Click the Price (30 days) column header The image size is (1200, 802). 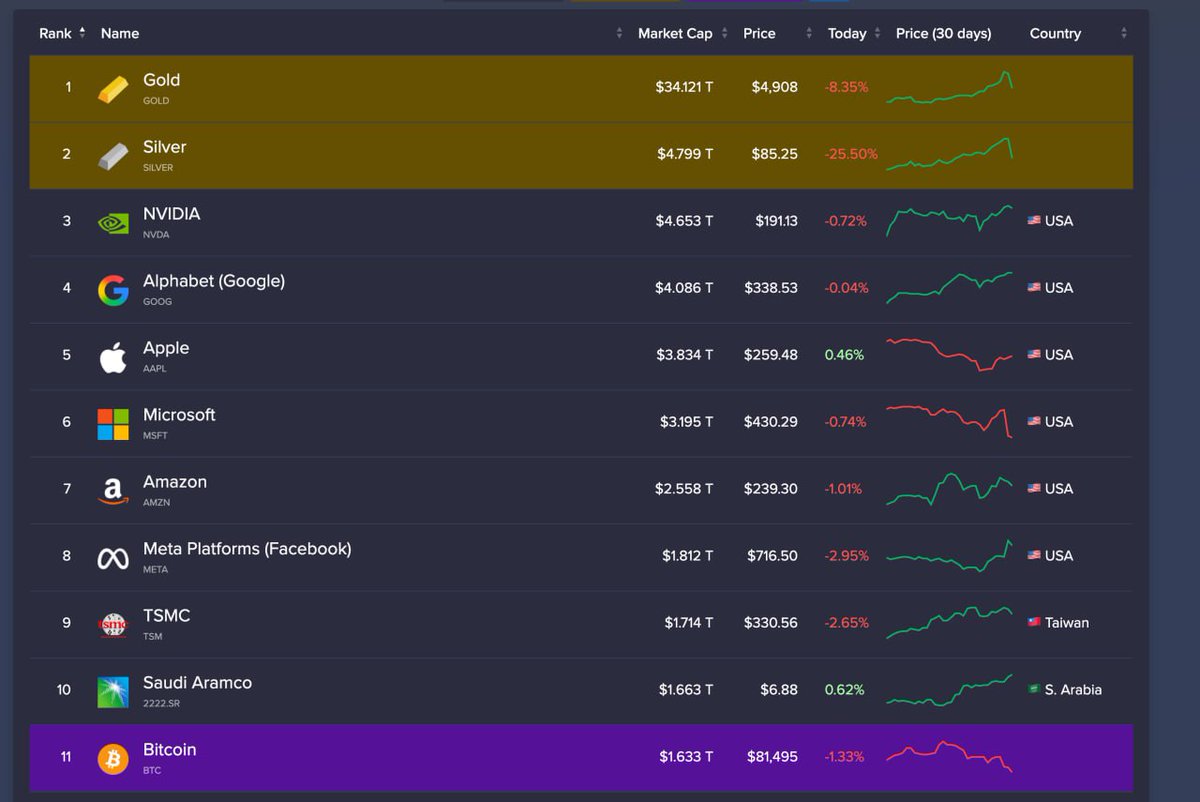pyautogui.click(x=943, y=34)
